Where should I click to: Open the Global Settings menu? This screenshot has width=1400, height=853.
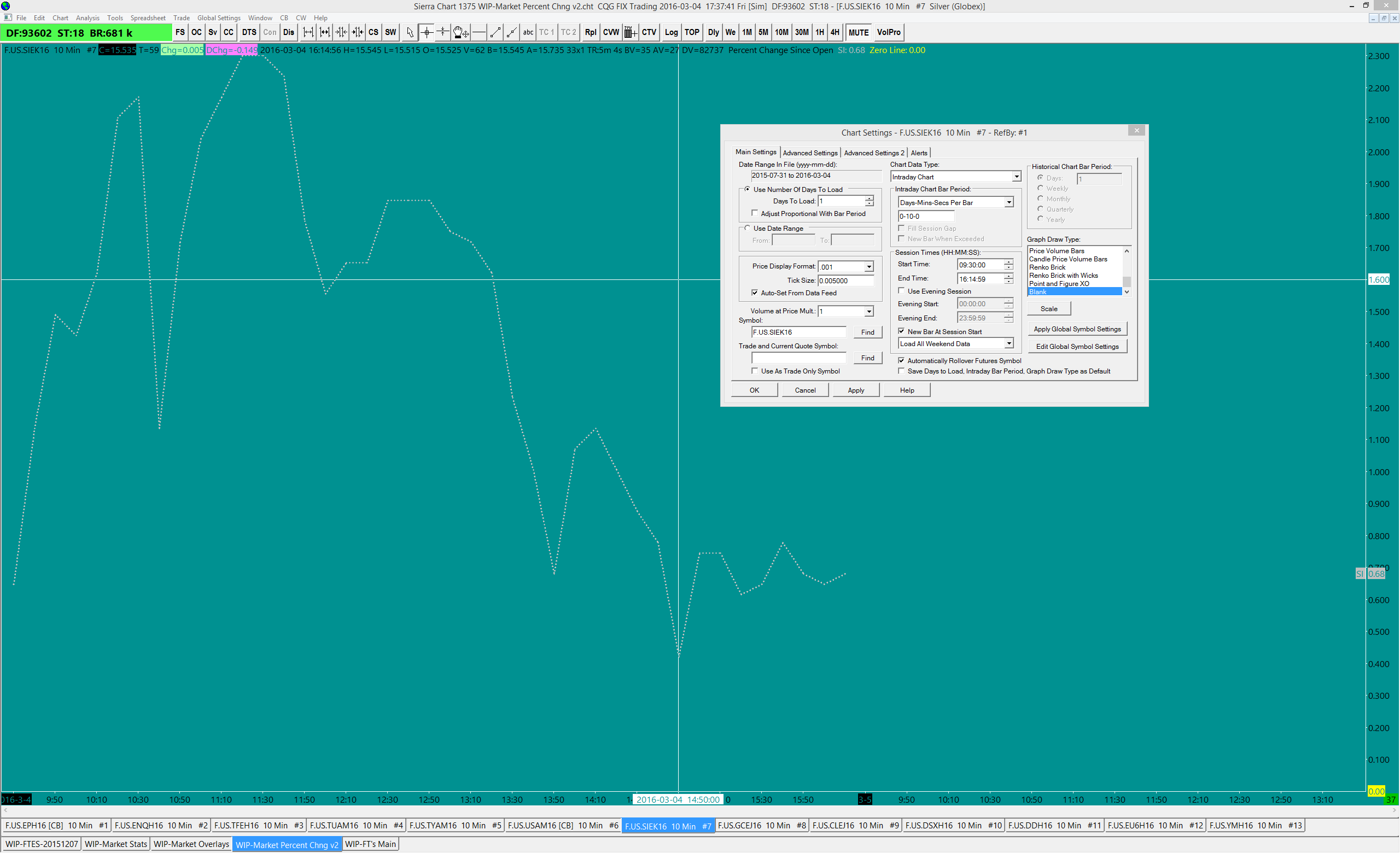tap(218, 17)
